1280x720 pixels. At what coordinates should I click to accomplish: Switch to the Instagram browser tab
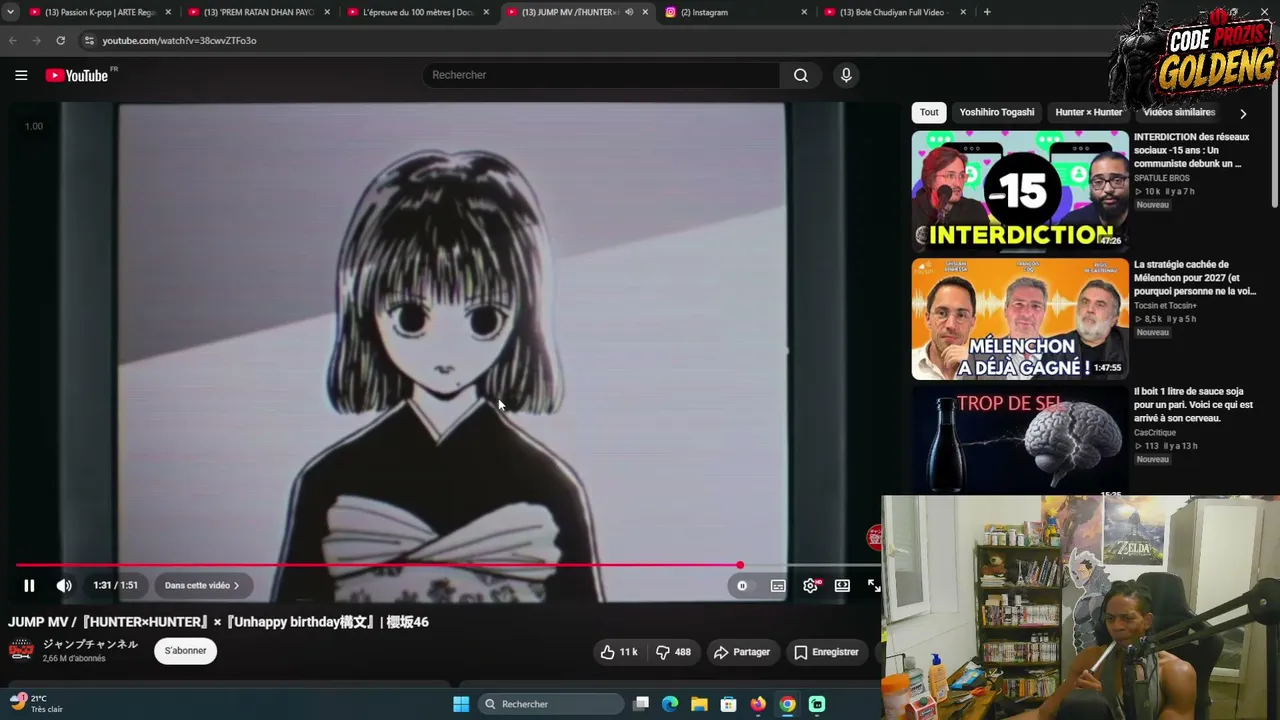coord(734,12)
